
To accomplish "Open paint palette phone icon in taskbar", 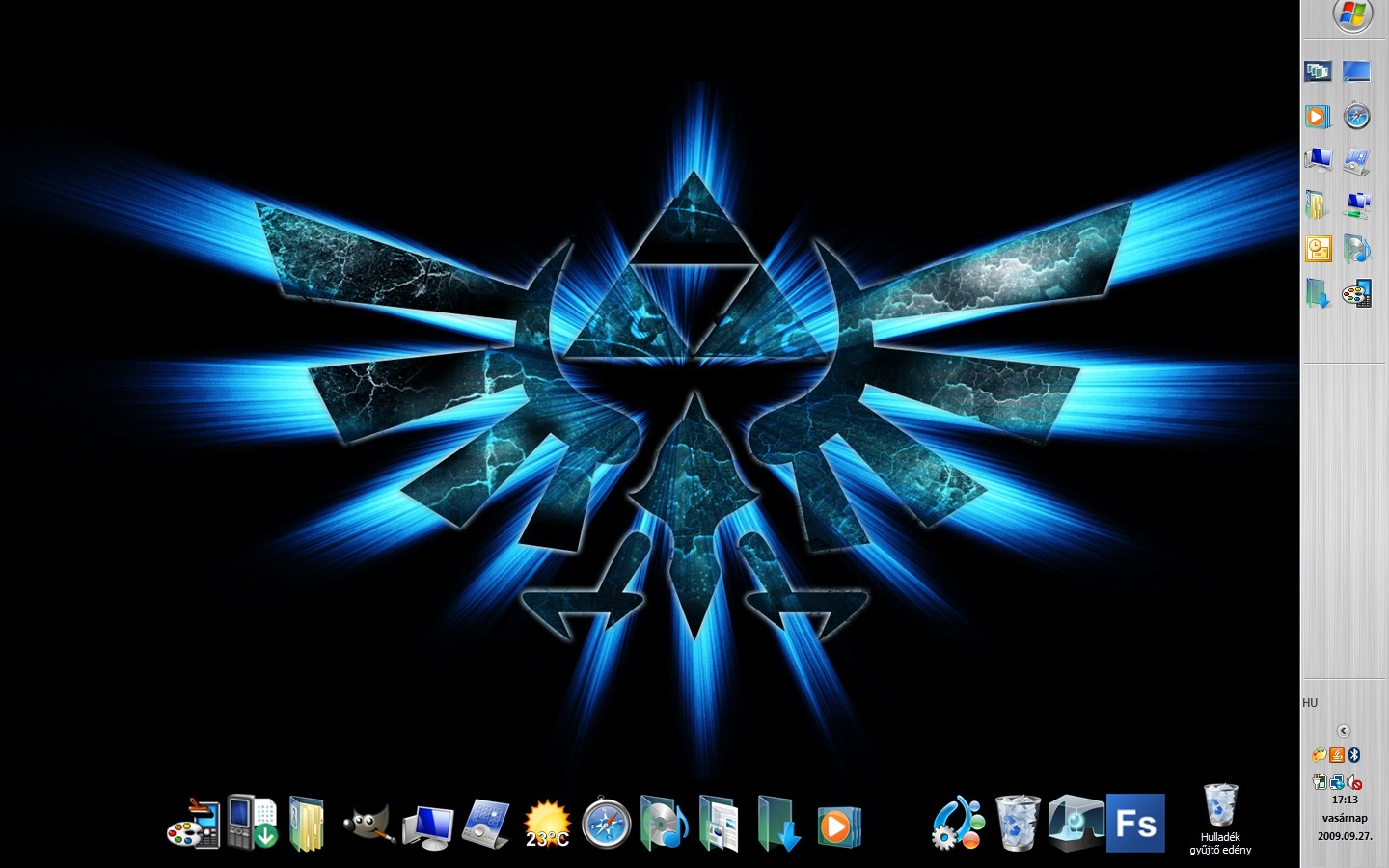I will [1357, 293].
